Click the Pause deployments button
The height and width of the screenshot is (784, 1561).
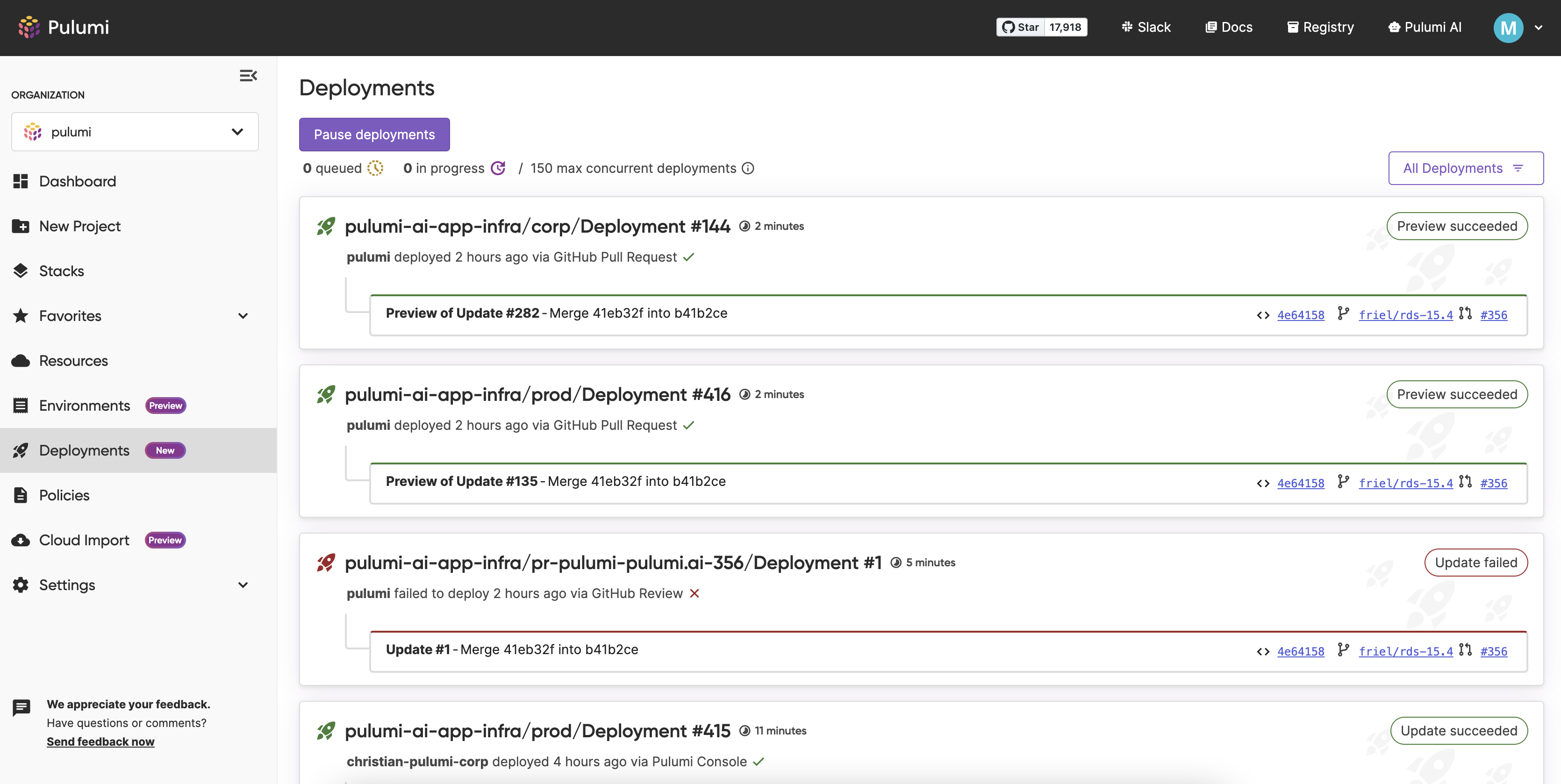(x=374, y=135)
